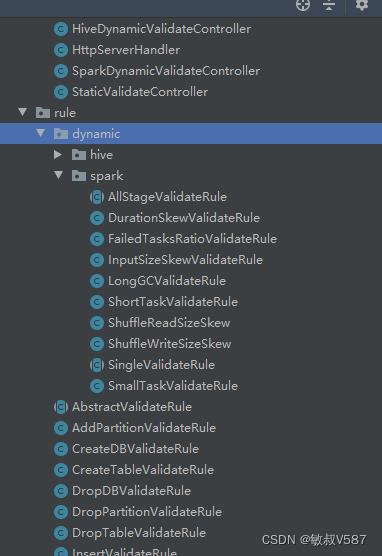382x556 pixels.
Task: Click class icon of DropPartitionValidateRule
Action: pyautogui.click(x=61, y=512)
